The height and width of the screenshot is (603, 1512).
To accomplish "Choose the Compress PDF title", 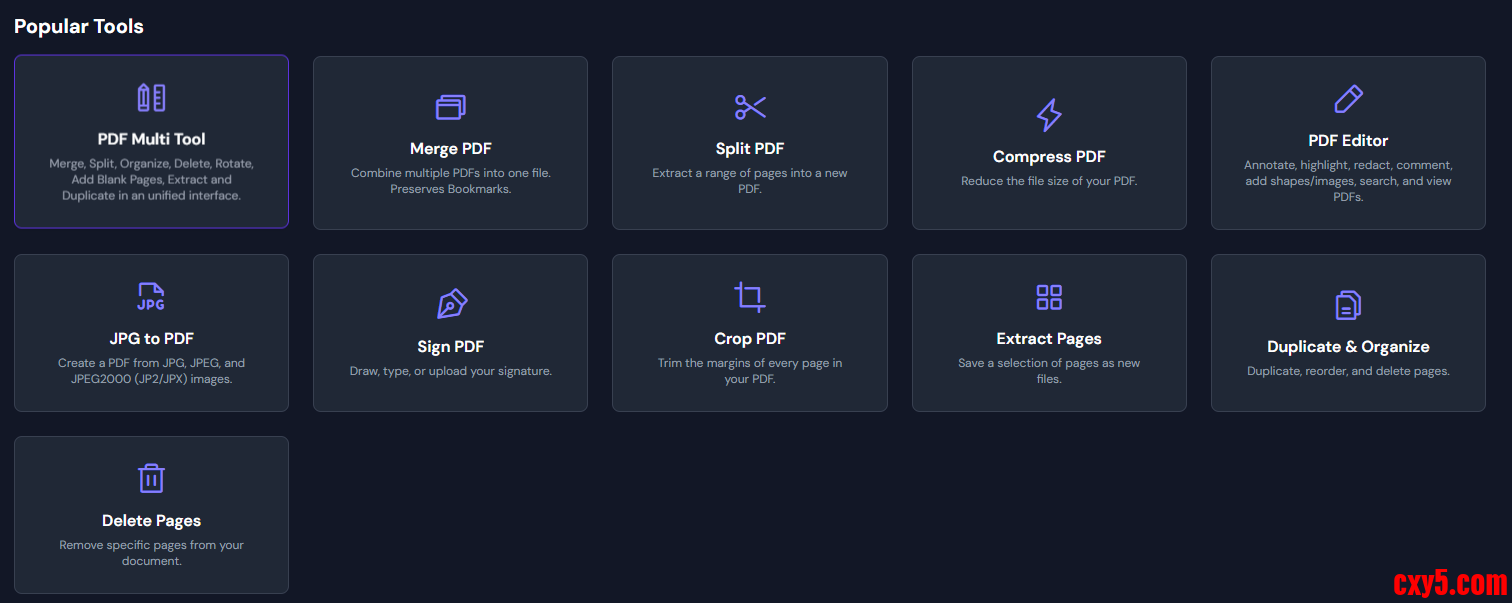I will pos(1049,157).
